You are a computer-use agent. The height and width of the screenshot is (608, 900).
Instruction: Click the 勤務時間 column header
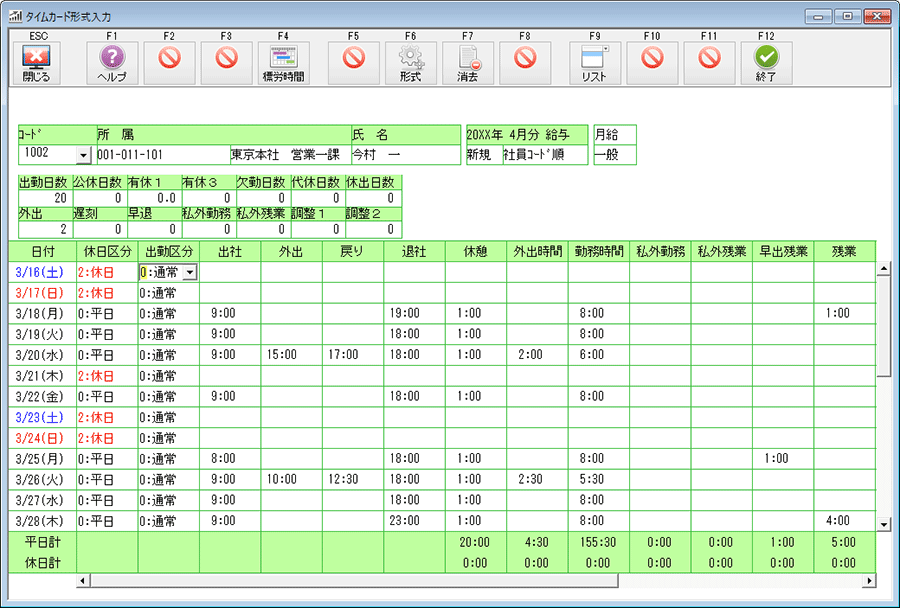[599, 251]
